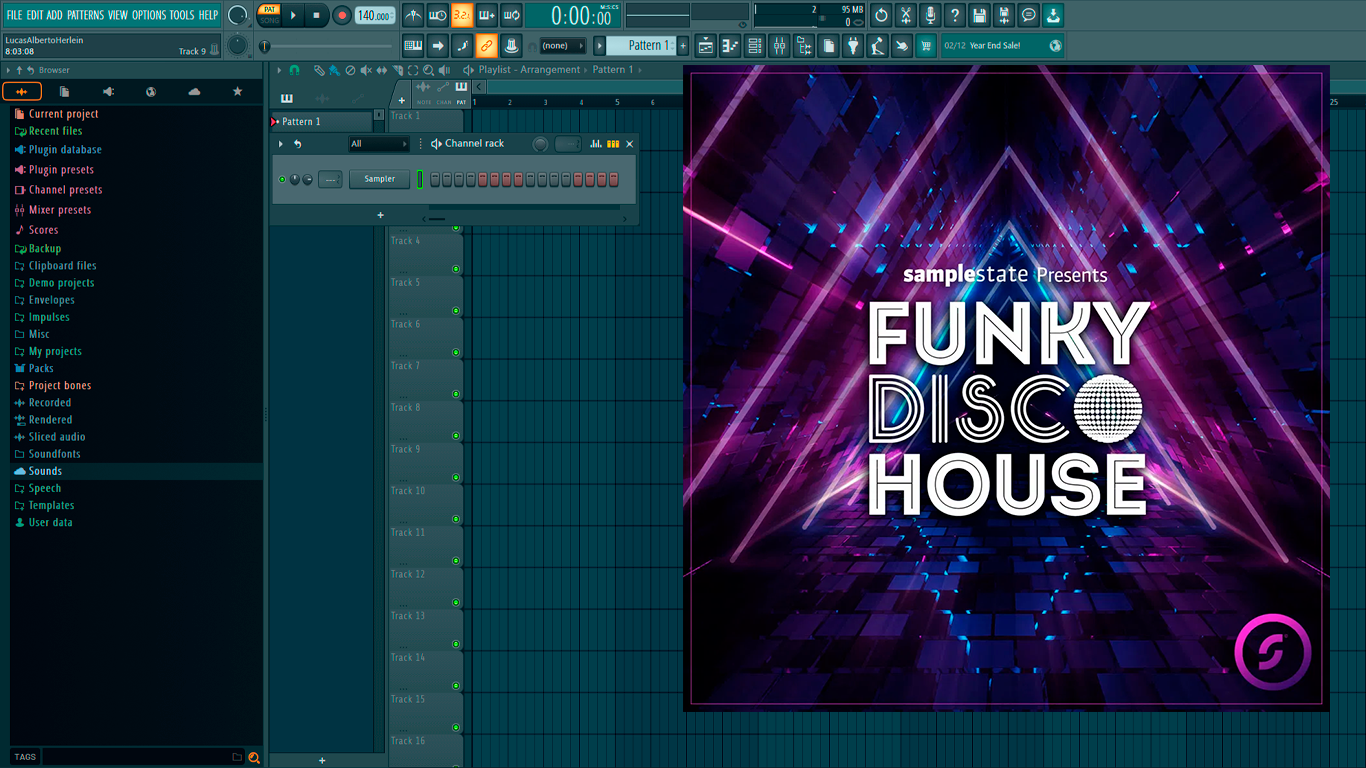Open the Piano roll view icon
1366x768 pixels.
tap(730, 46)
